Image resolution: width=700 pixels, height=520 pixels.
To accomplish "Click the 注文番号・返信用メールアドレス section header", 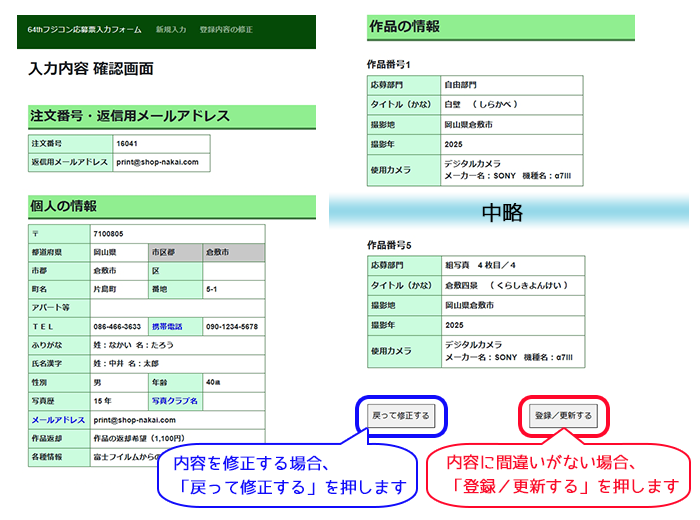I will 172,116.
